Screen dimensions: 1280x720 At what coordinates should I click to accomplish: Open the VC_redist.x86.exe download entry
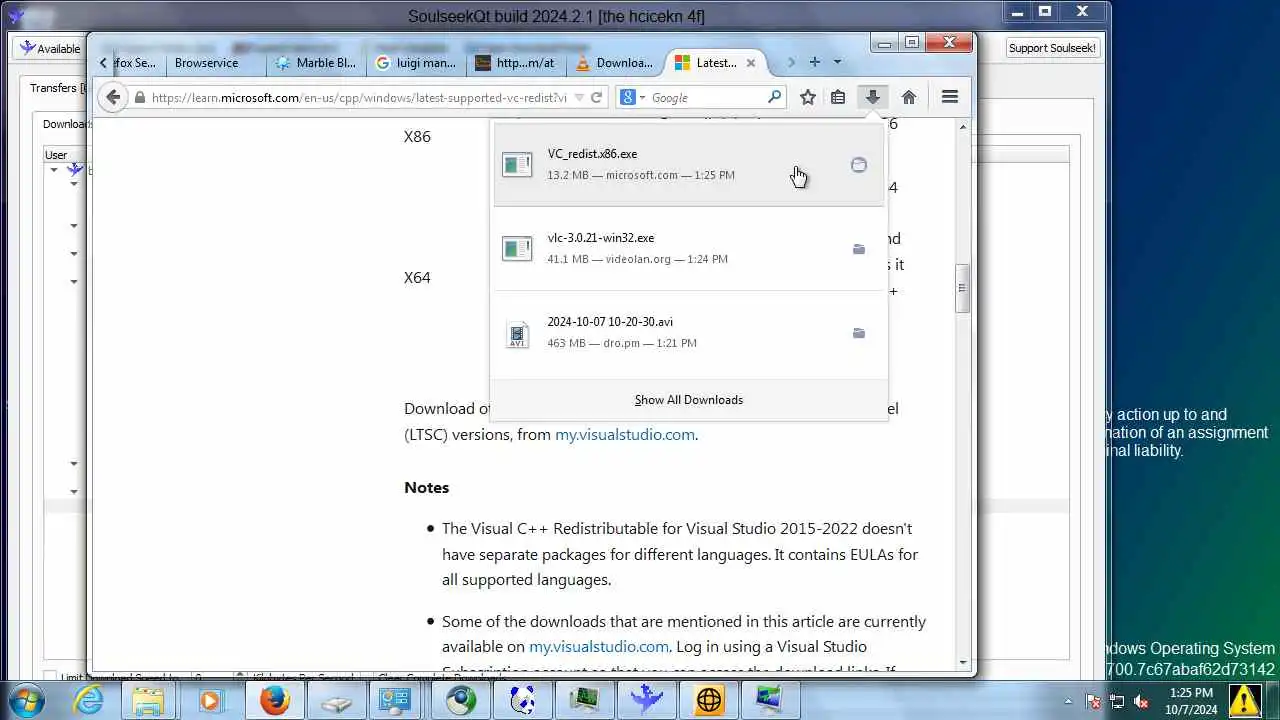[689, 164]
